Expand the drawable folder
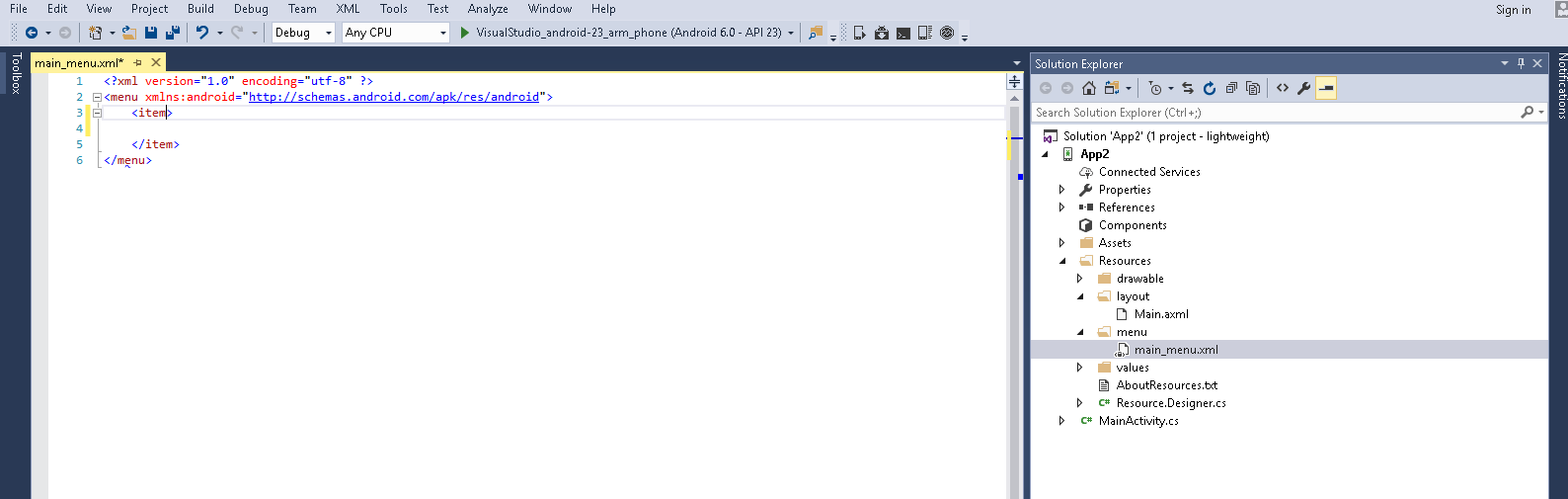 click(1080, 279)
